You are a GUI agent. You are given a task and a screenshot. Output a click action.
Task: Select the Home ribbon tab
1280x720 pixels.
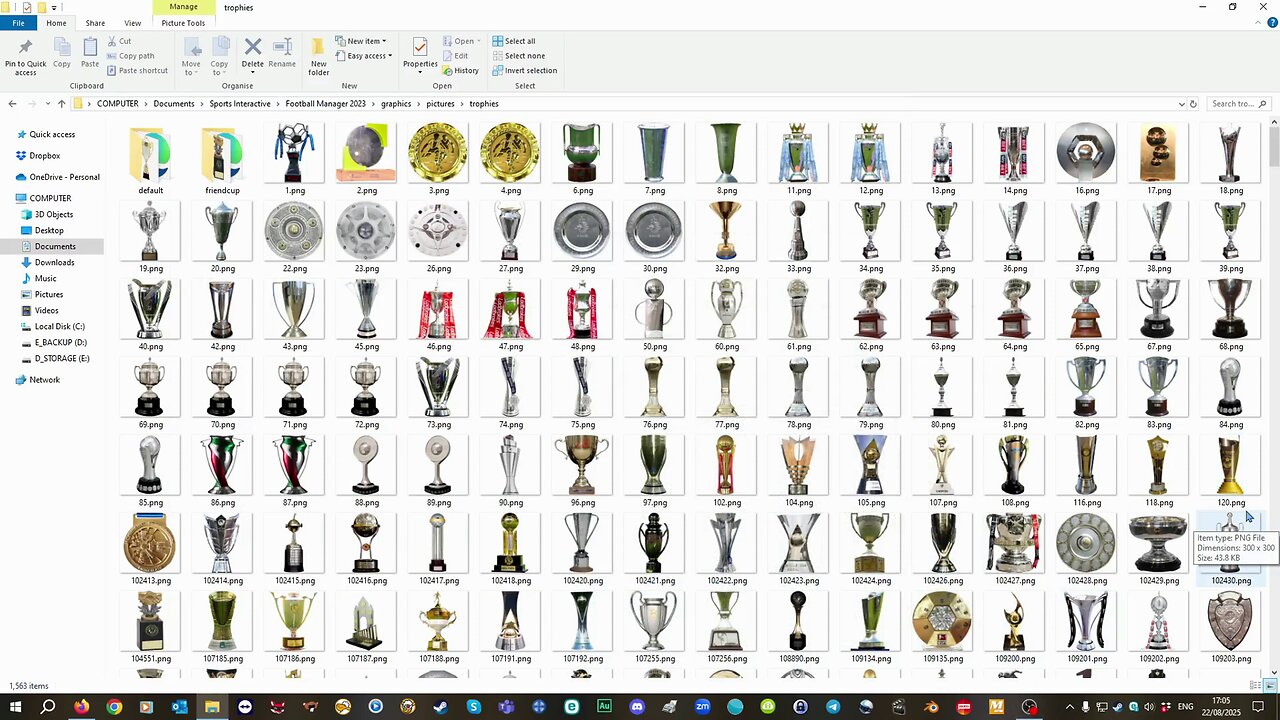[56, 23]
